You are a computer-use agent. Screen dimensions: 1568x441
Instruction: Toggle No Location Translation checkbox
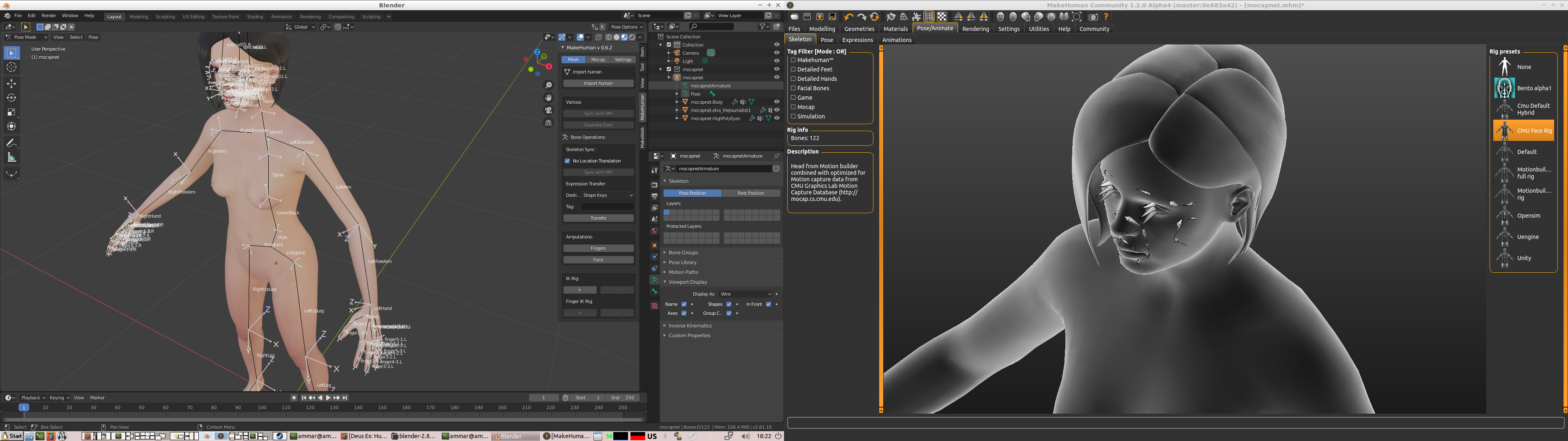[x=567, y=161]
